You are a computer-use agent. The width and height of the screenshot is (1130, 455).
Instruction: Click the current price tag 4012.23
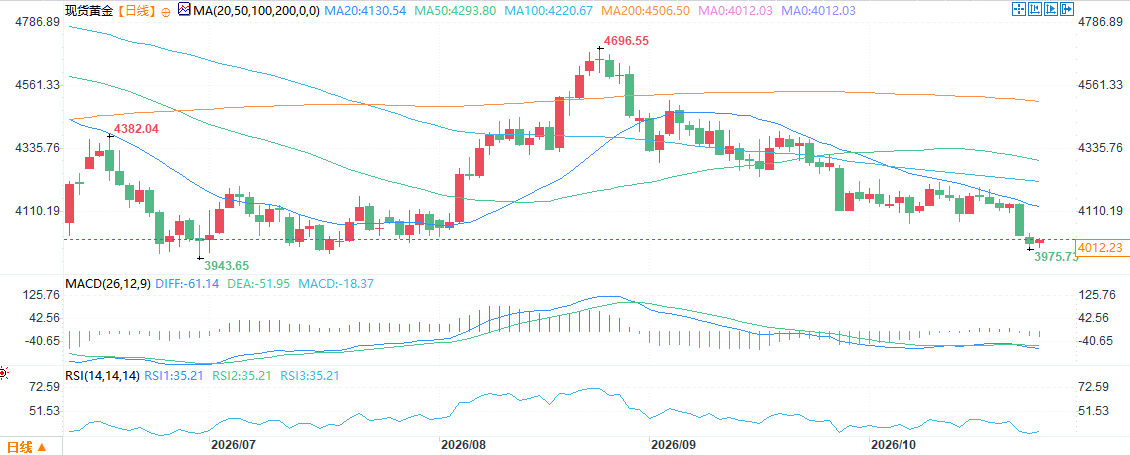[1101, 247]
